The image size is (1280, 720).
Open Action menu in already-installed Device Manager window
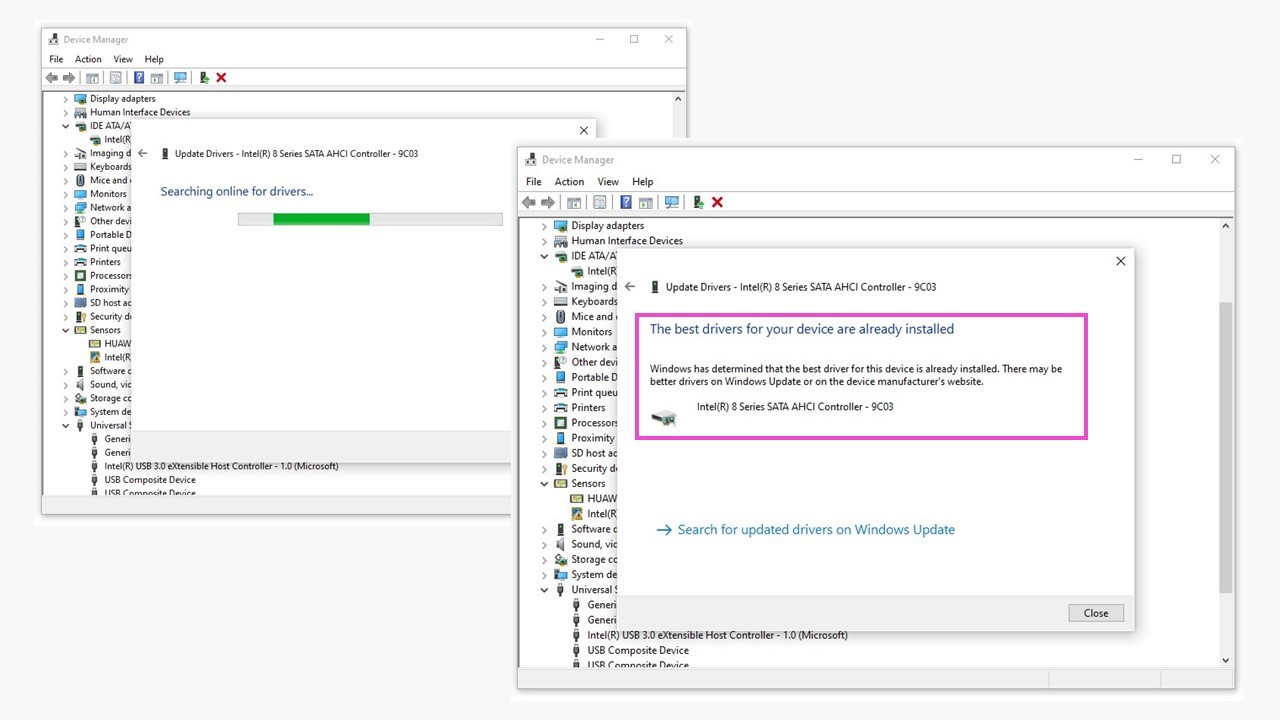pyautogui.click(x=569, y=182)
